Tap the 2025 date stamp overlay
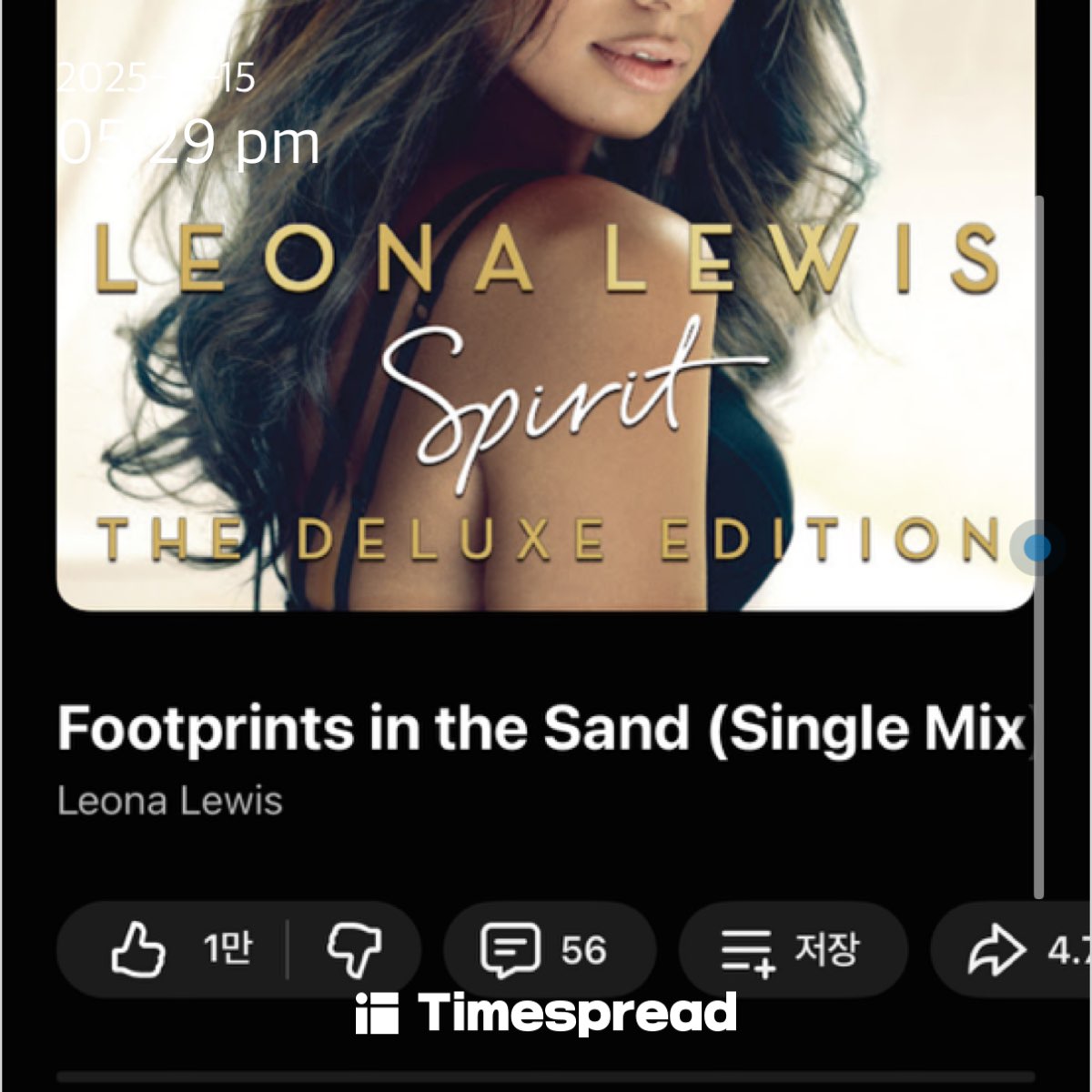Viewport: 1092px width, 1092px height. pyautogui.click(x=157, y=78)
